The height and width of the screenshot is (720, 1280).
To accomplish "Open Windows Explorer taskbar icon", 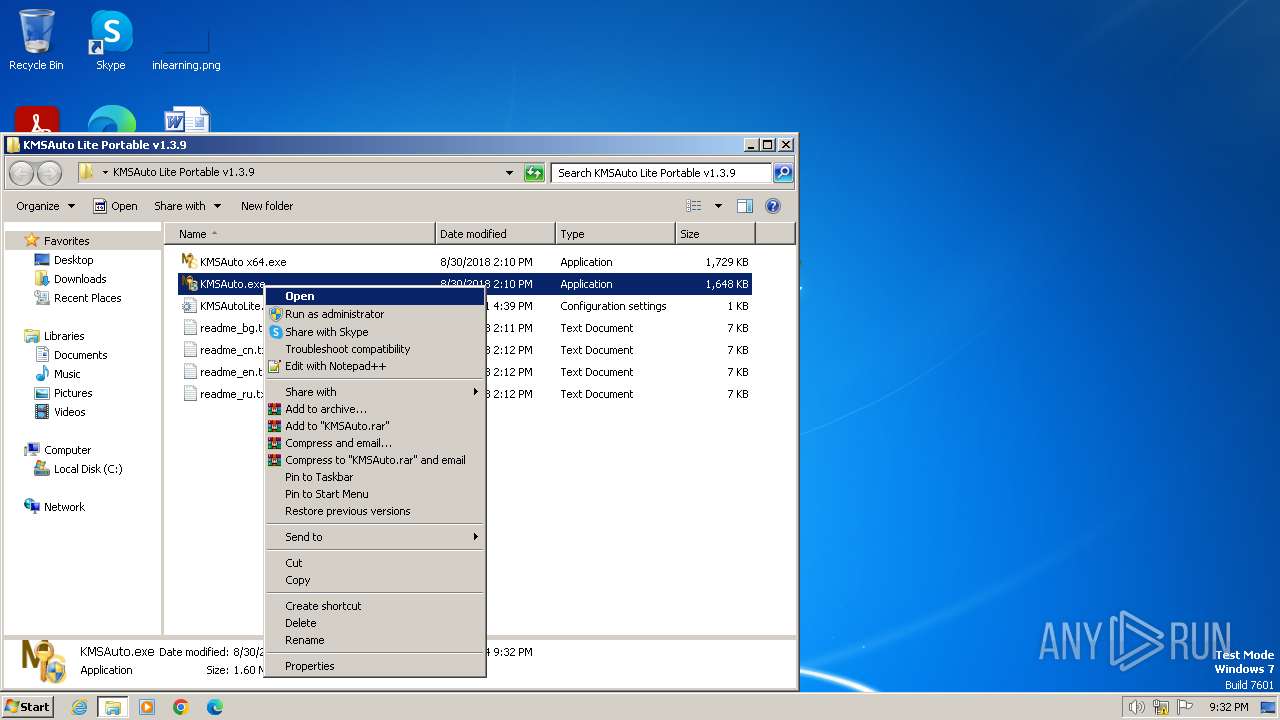I will coord(113,707).
